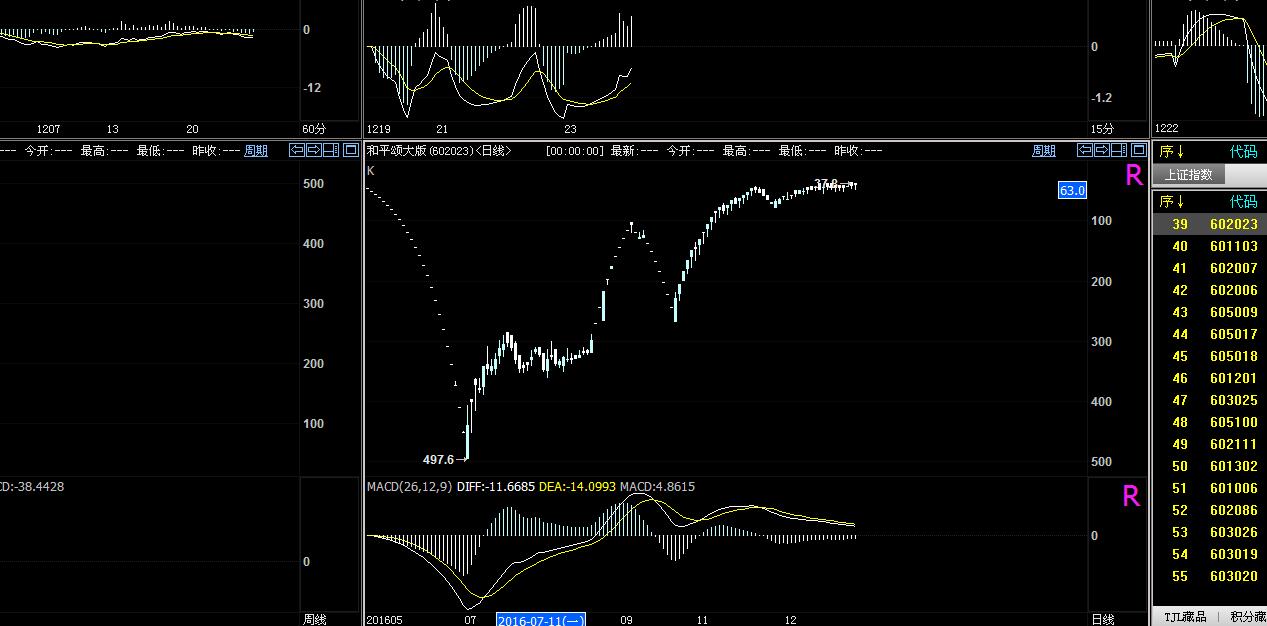Maximize the main daily chart panel
The height and width of the screenshot is (626, 1267).
tap(1137, 151)
